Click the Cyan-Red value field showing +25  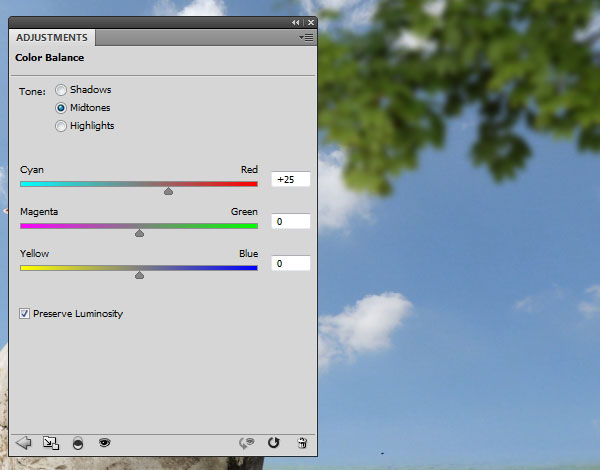click(x=291, y=179)
